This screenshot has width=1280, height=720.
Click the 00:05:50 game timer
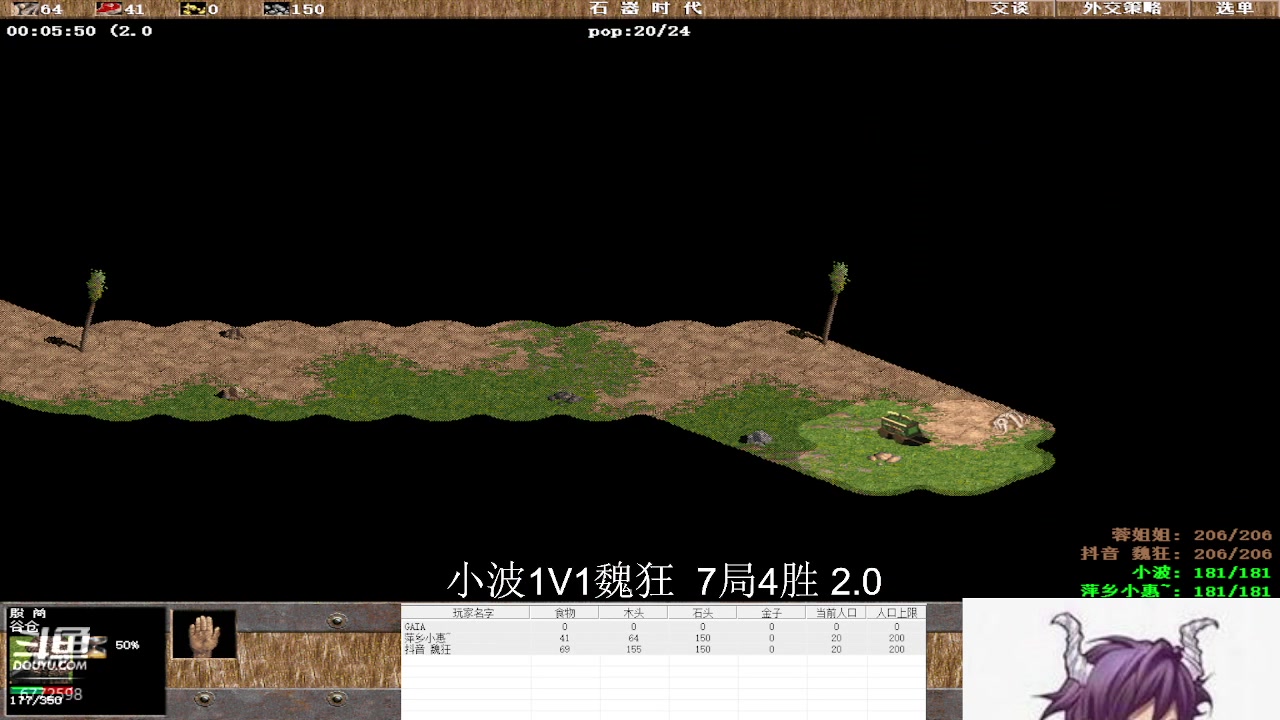pyautogui.click(x=51, y=31)
